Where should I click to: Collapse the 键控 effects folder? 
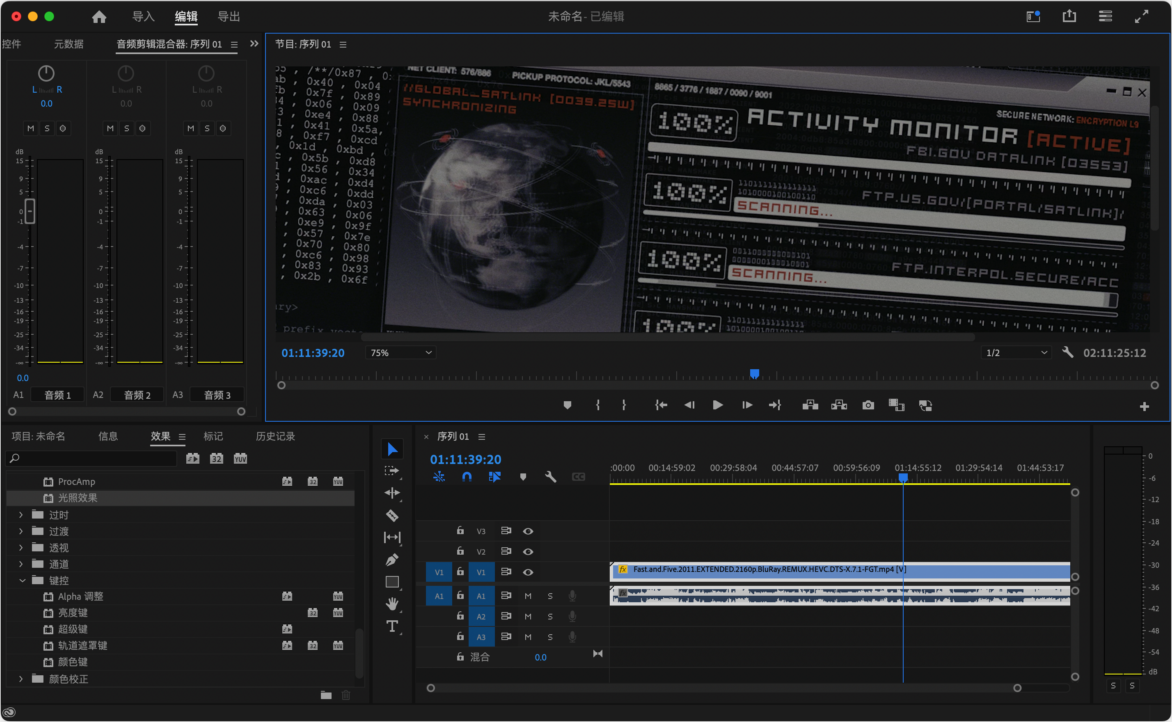[22, 581]
